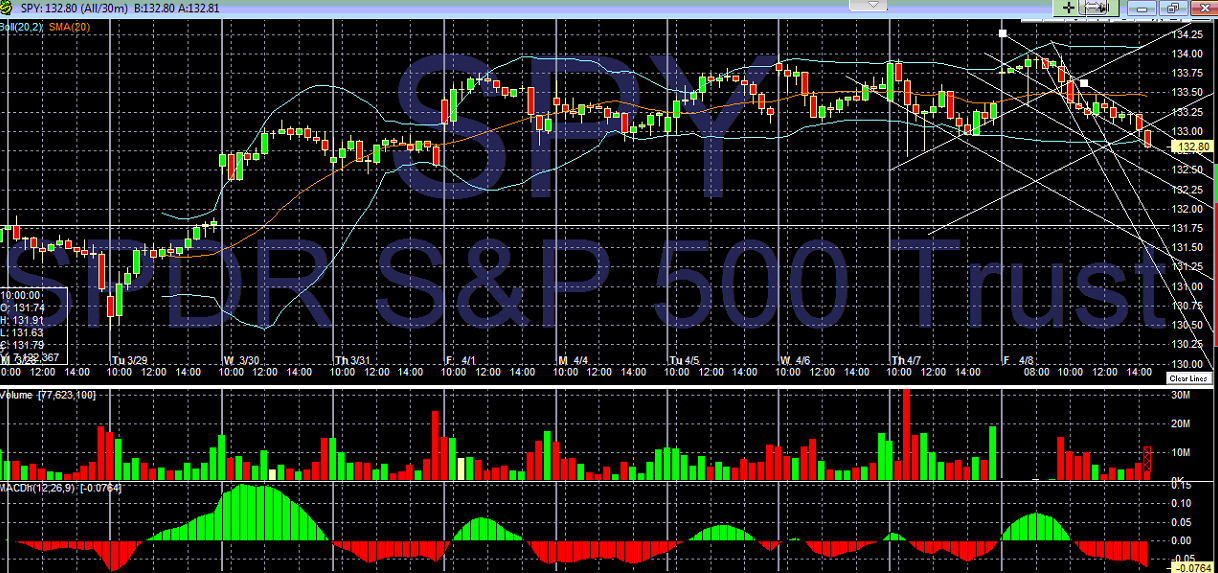
Task: Click the Tu 3/29 date label
Action: pyautogui.click(x=129, y=359)
